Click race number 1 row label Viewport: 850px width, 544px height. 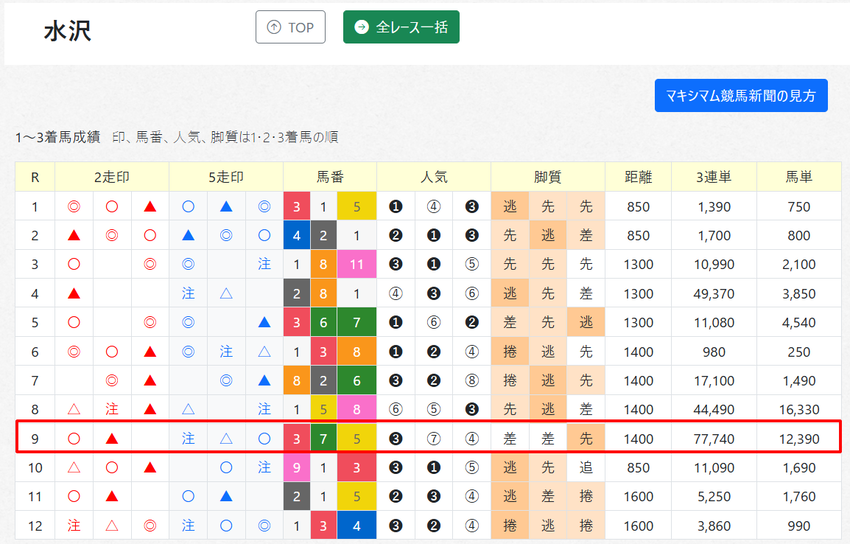[x=35, y=207]
